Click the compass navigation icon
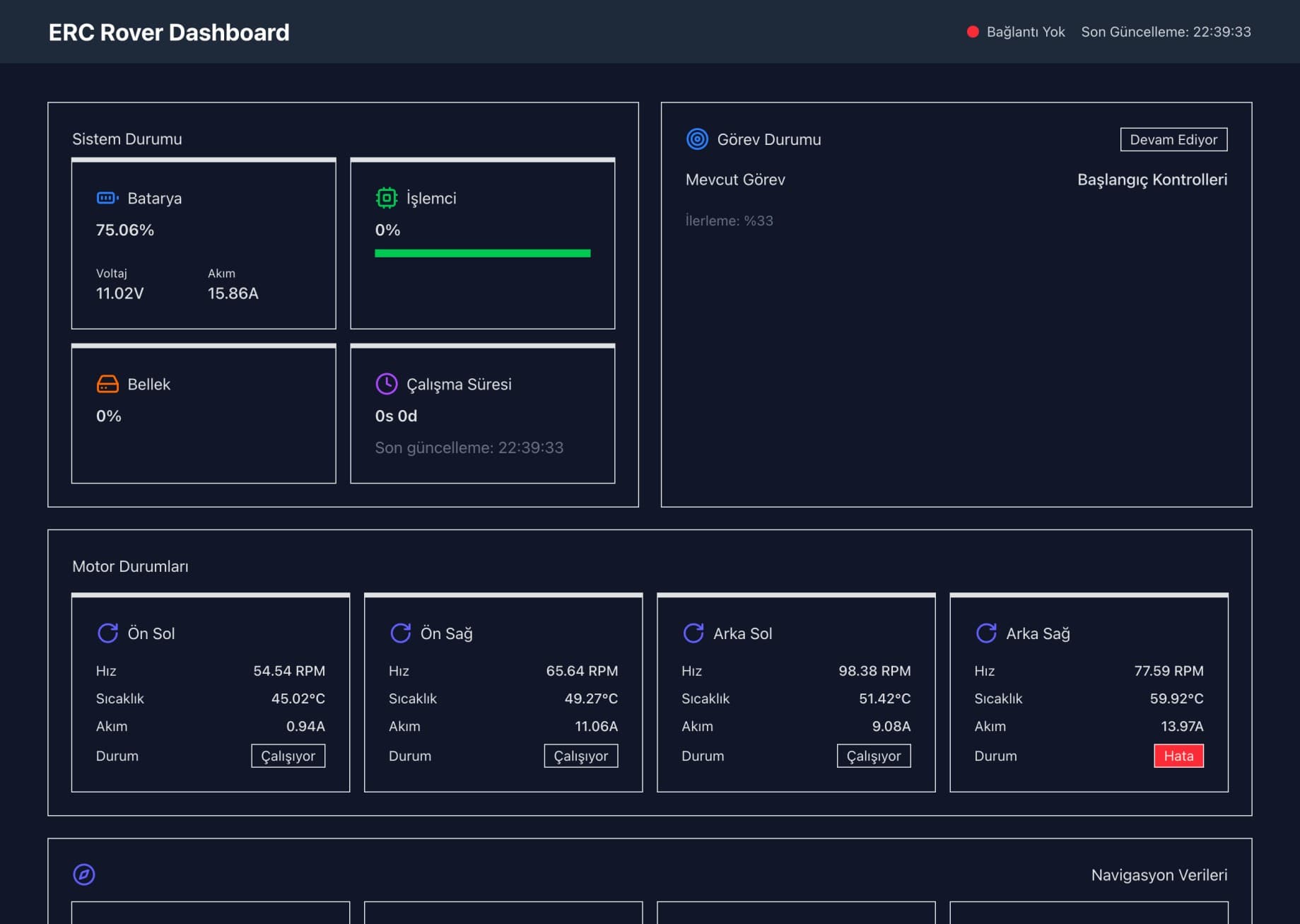1300x924 pixels. coord(84,875)
